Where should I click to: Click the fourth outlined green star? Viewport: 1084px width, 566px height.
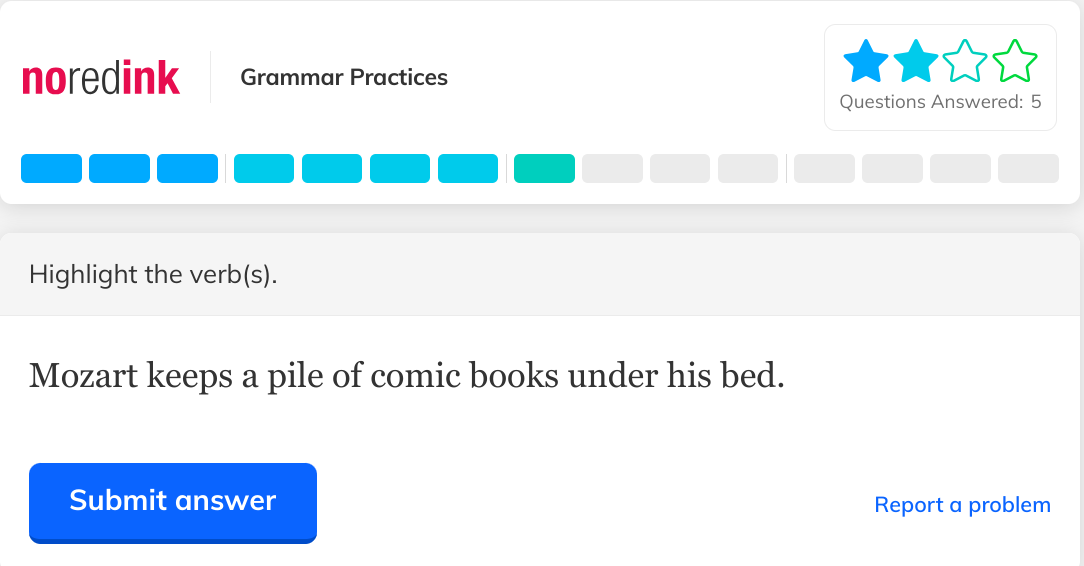pos(1015,62)
